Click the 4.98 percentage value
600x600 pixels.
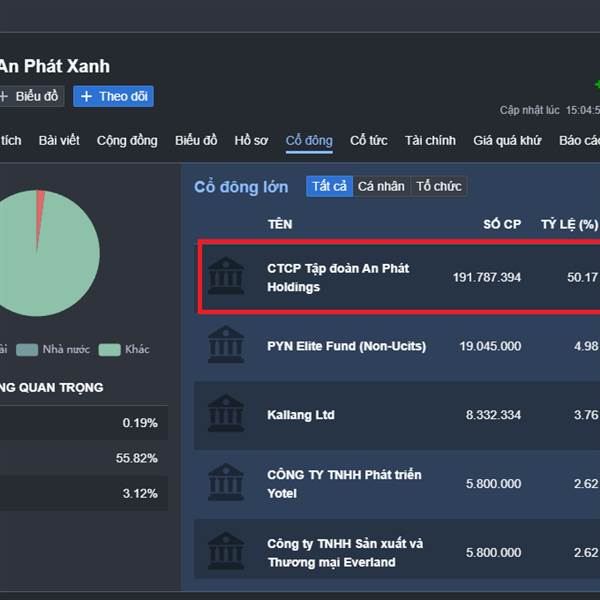pos(586,346)
